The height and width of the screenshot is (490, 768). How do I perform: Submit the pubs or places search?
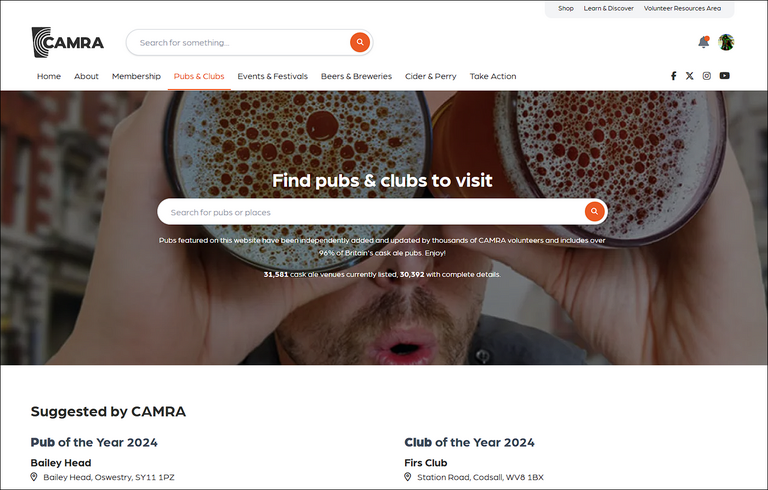pyautogui.click(x=594, y=211)
